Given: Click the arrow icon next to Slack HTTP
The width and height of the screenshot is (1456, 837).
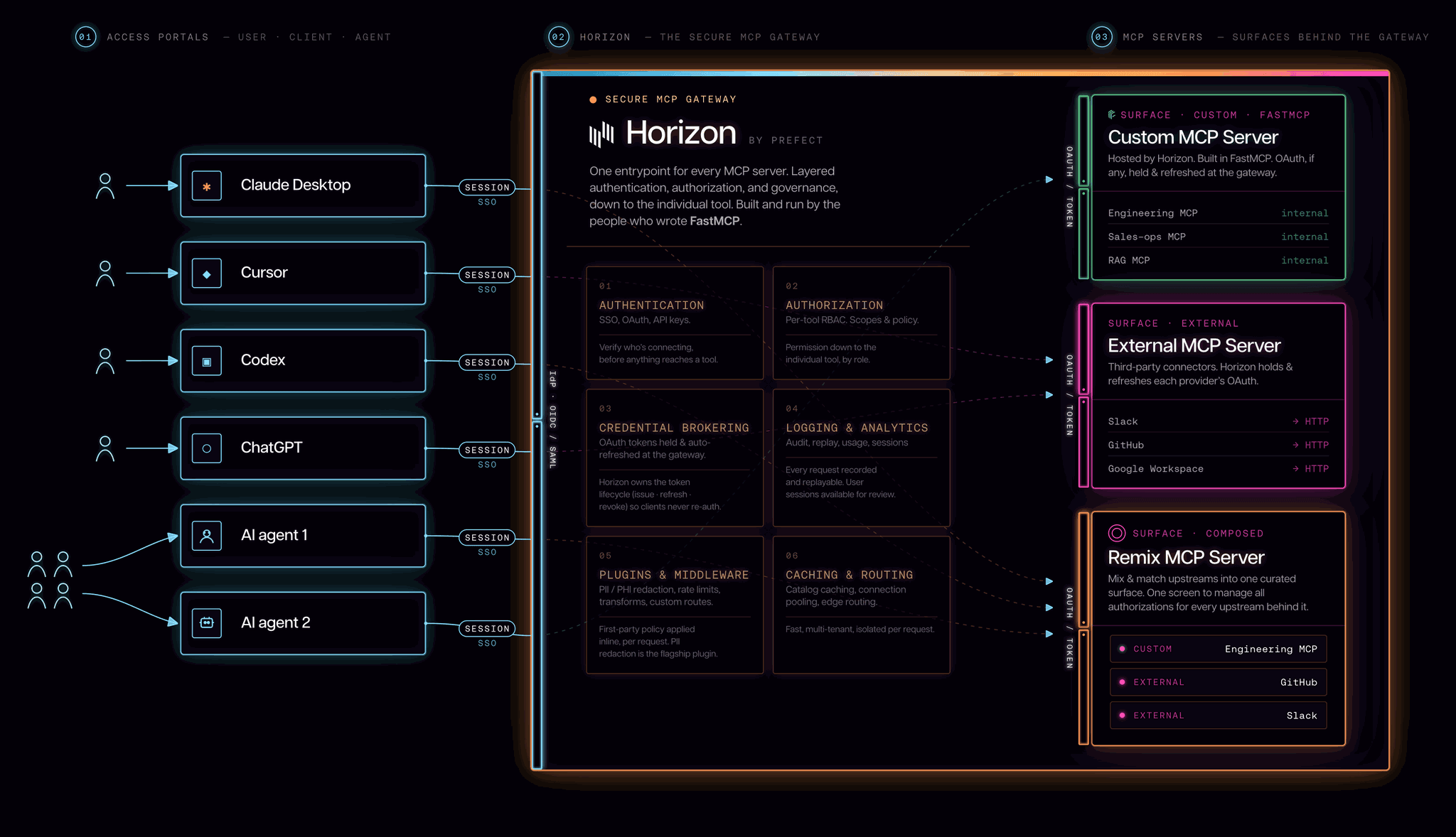Looking at the screenshot, I should coord(1296,421).
